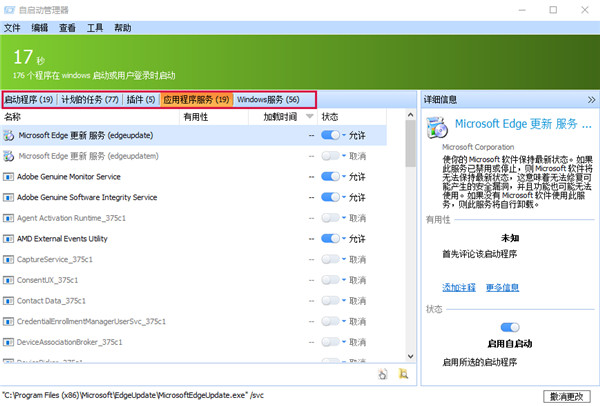Open the 工具 menu

[95, 28]
